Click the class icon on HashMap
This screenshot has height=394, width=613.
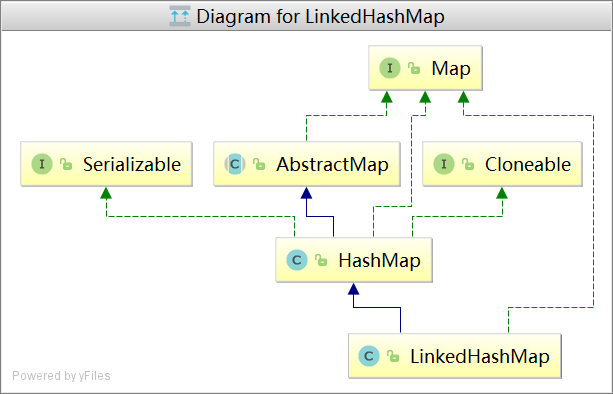297,260
